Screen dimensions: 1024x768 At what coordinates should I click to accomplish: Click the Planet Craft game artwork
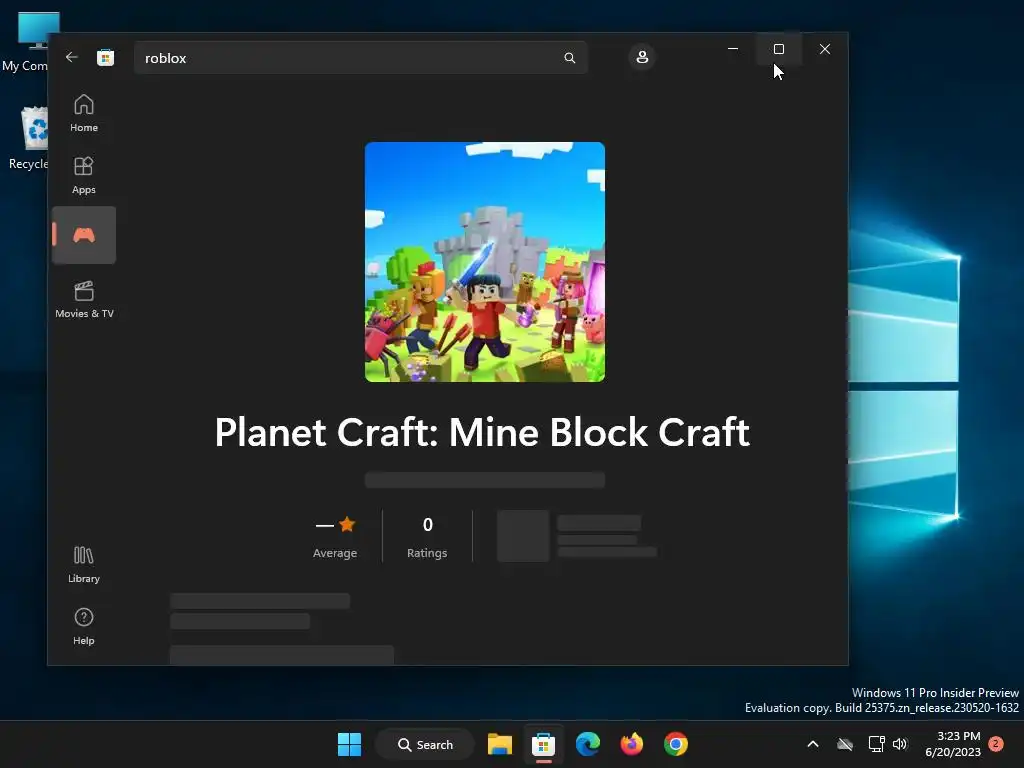coord(485,262)
